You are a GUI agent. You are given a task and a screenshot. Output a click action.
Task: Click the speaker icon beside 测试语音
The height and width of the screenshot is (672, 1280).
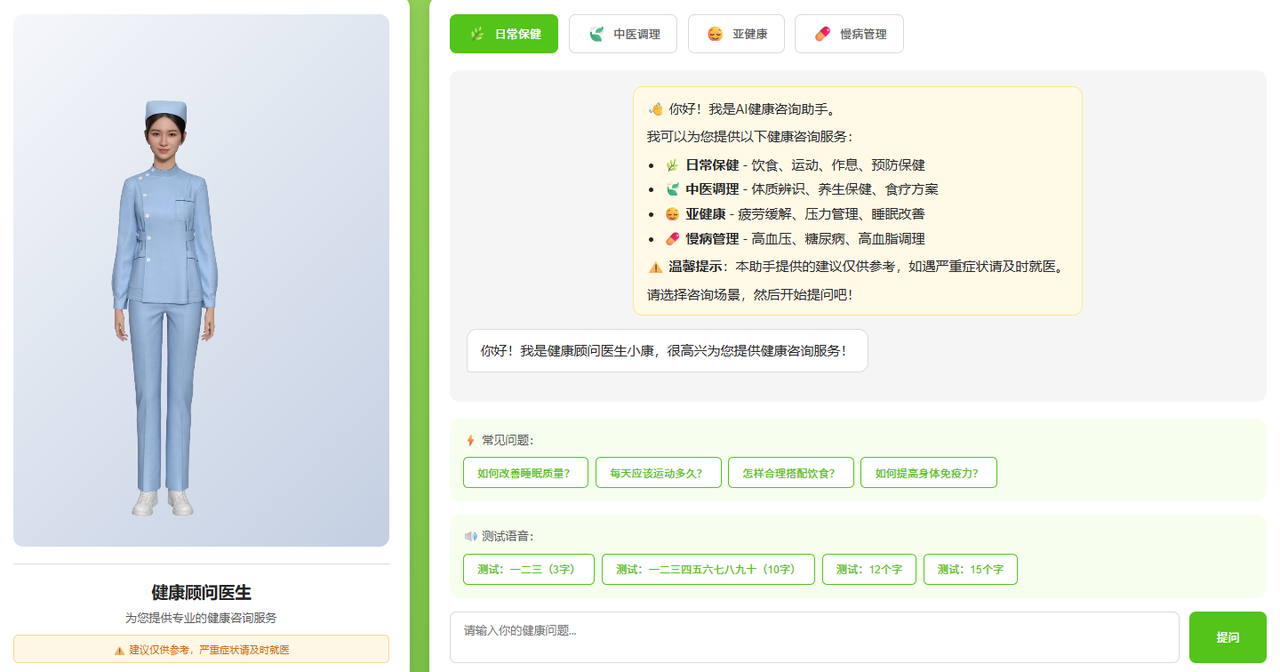[x=471, y=536]
